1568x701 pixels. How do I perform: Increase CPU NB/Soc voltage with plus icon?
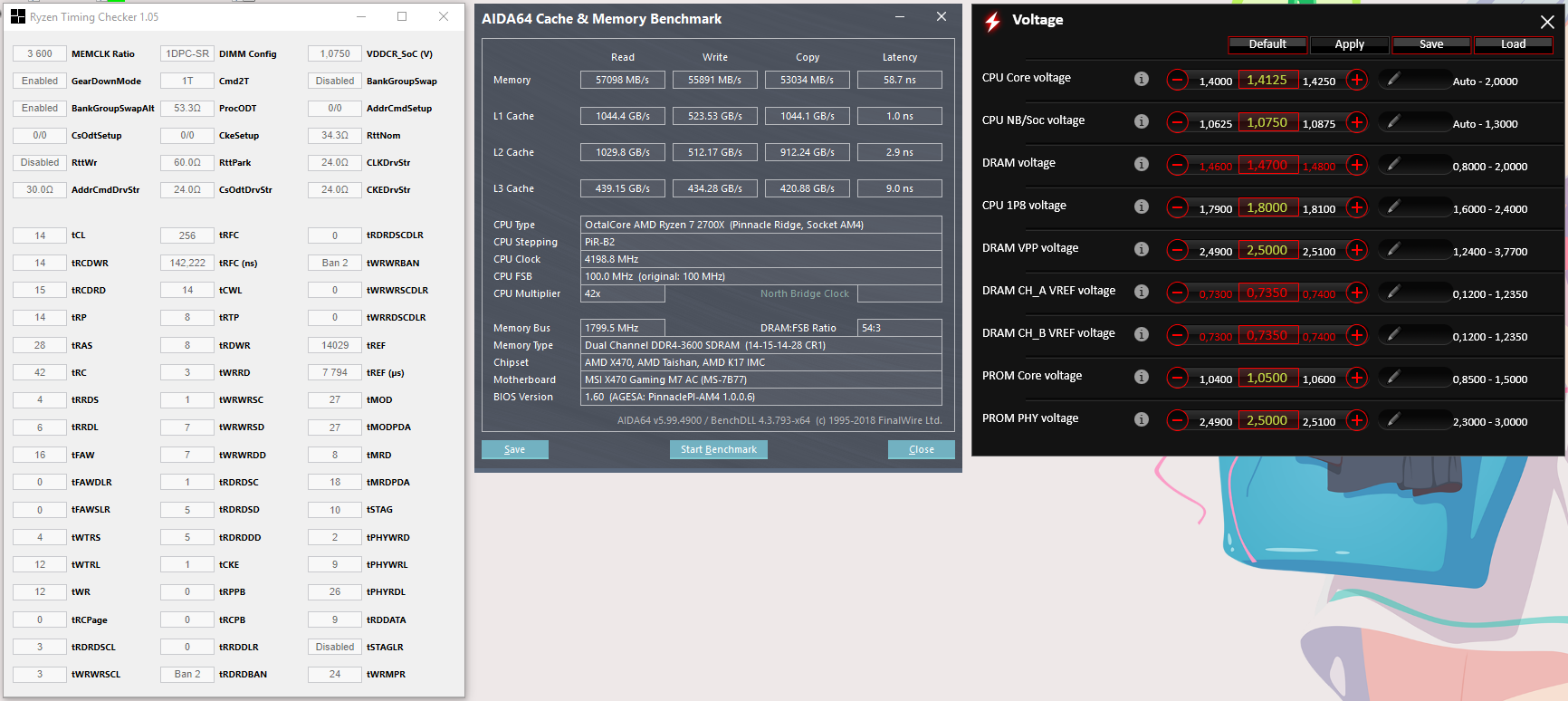pyautogui.click(x=1357, y=123)
